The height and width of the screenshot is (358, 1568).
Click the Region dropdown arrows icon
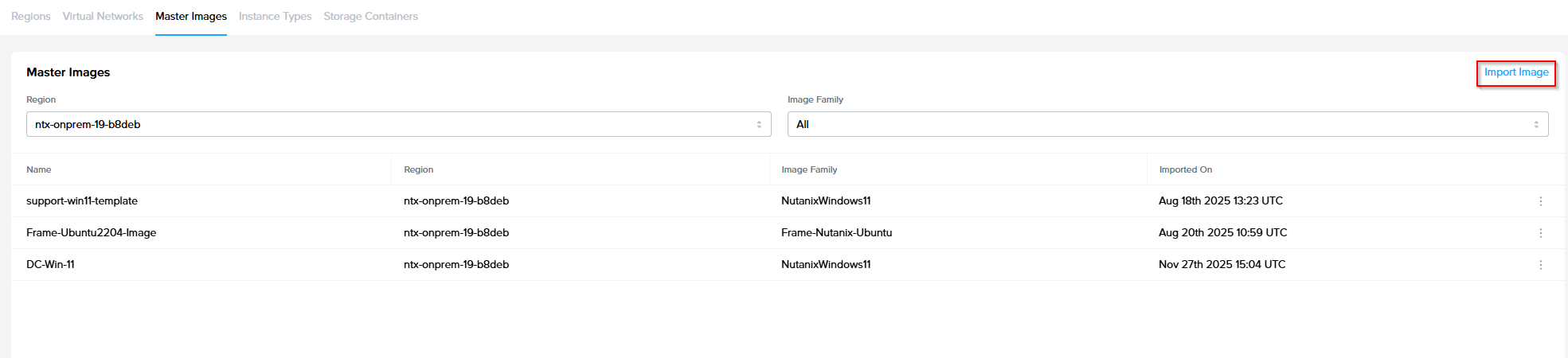[758, 124]
